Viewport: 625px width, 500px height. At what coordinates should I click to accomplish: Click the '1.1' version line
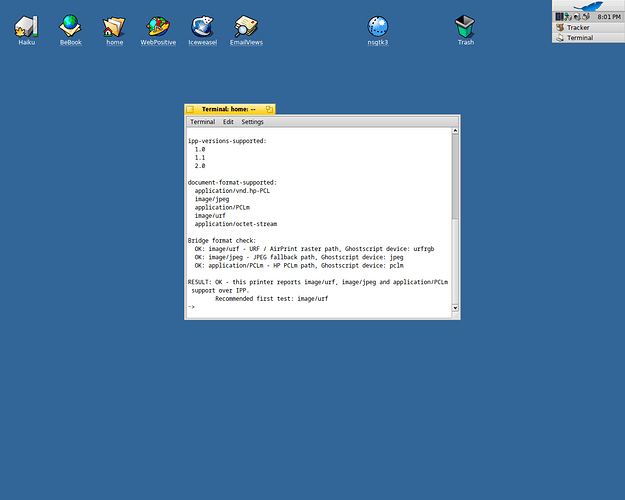tap(200, 158)
